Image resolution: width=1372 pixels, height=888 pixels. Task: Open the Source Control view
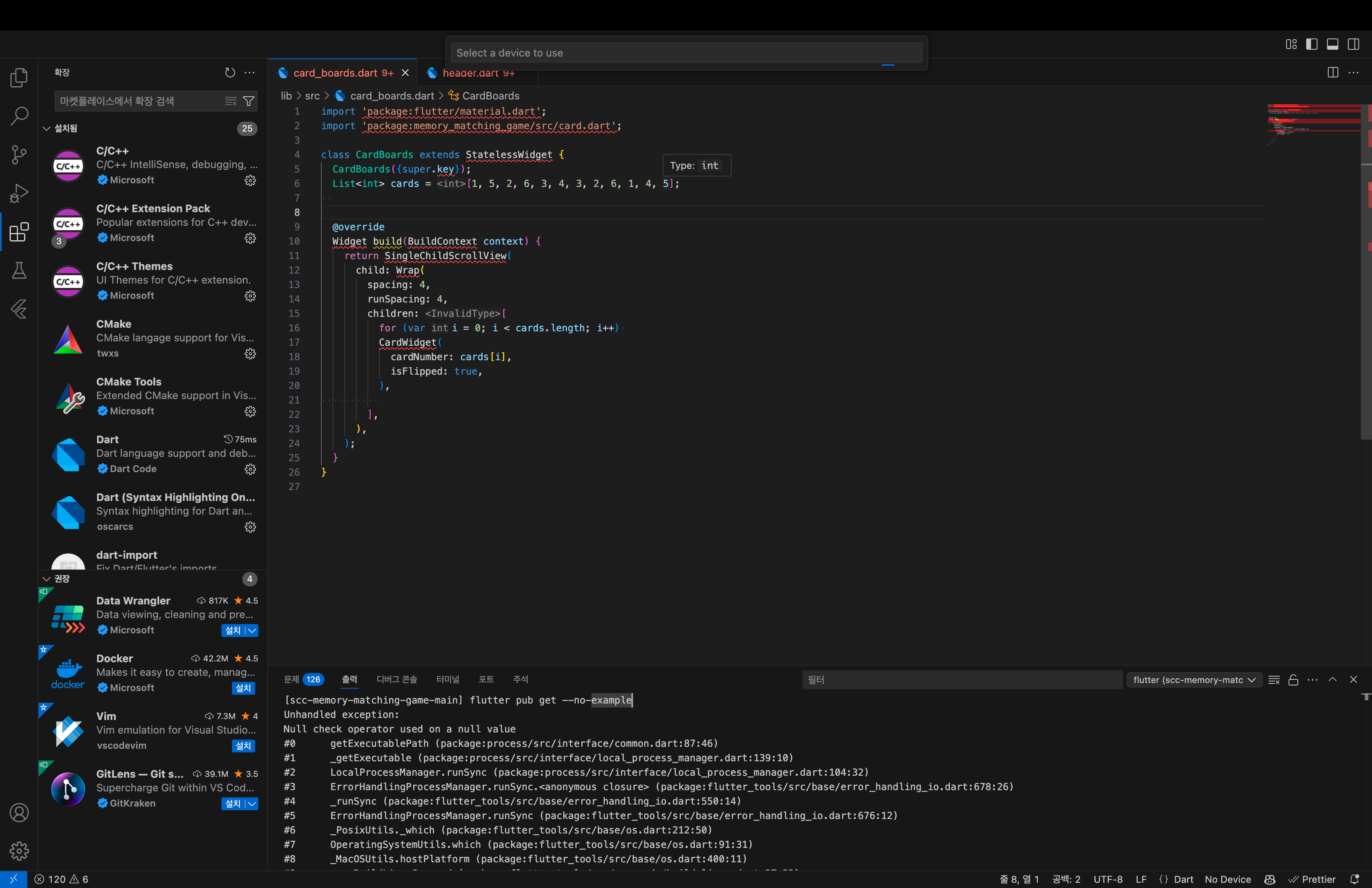[x=19, y=154]
